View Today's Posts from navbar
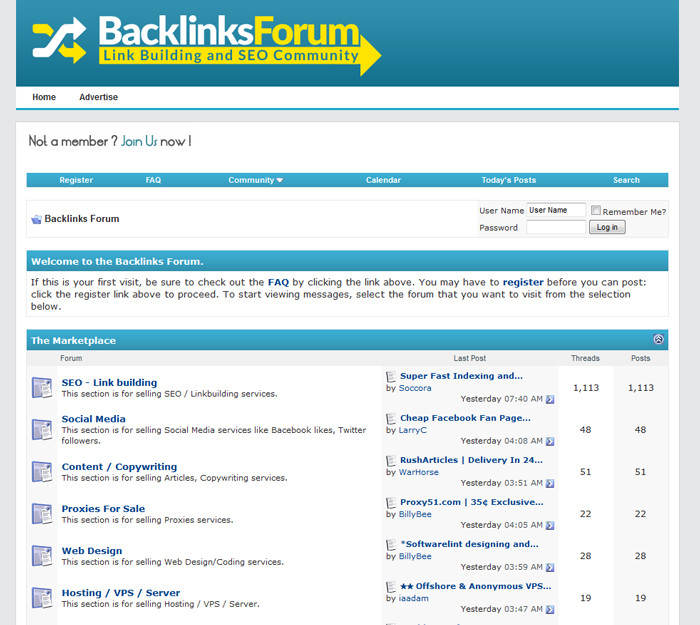Screen dimensions: 700x625 [x=508, y=180]
